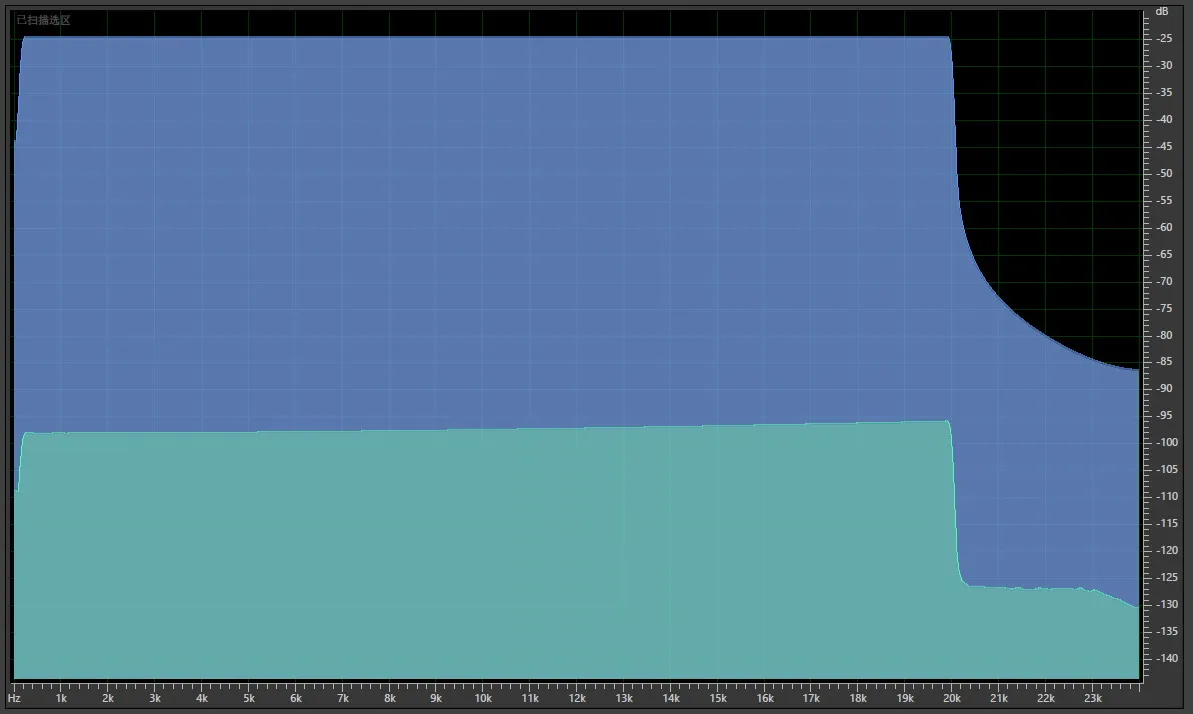Click the -95 value on the dB scale
The image size is (1193, 714).
point(1164,416)
